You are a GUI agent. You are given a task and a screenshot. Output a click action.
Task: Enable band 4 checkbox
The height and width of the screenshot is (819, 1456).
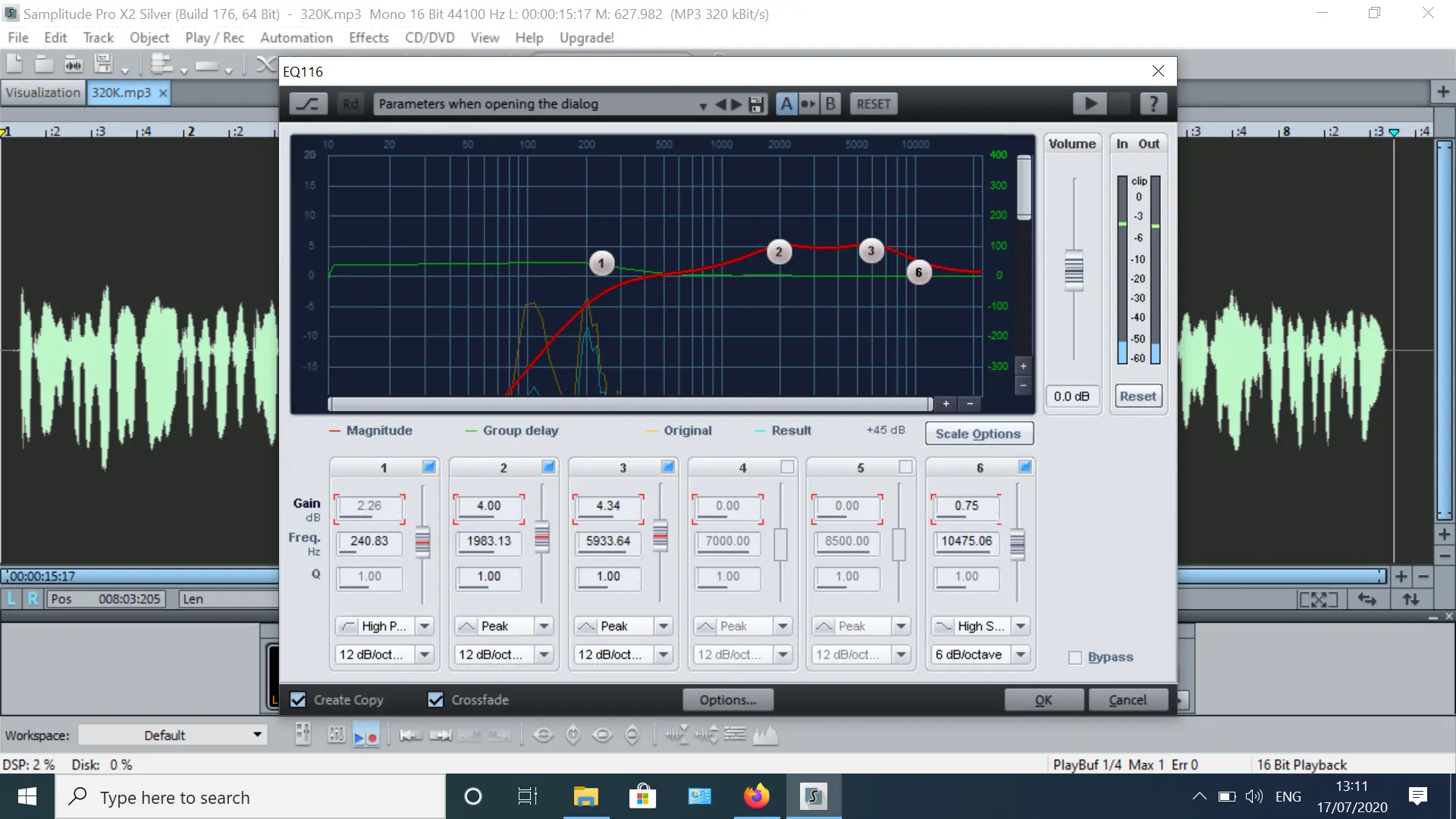(787, 467)
